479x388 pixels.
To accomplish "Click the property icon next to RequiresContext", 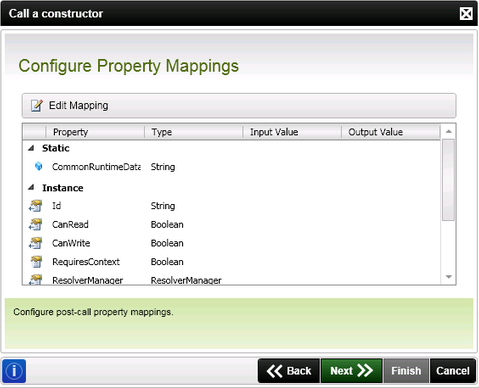I will coord(36,262).
